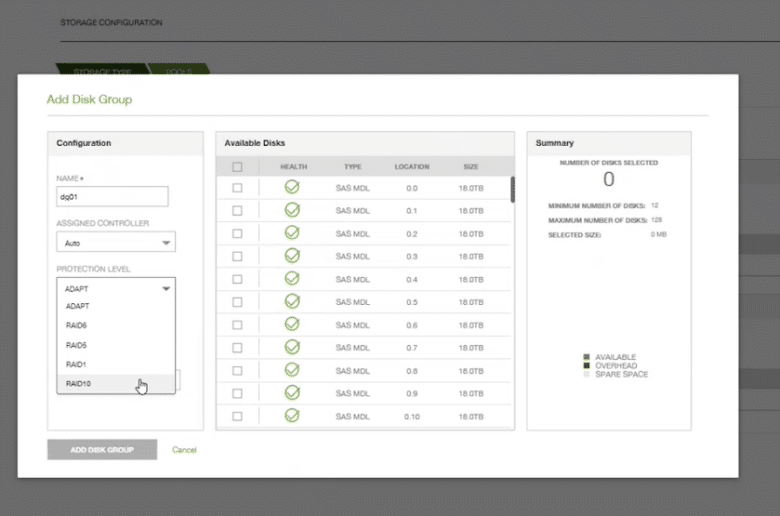Click health status icon for disk 0.2
The image size is (780, 516).
(292, 233)
